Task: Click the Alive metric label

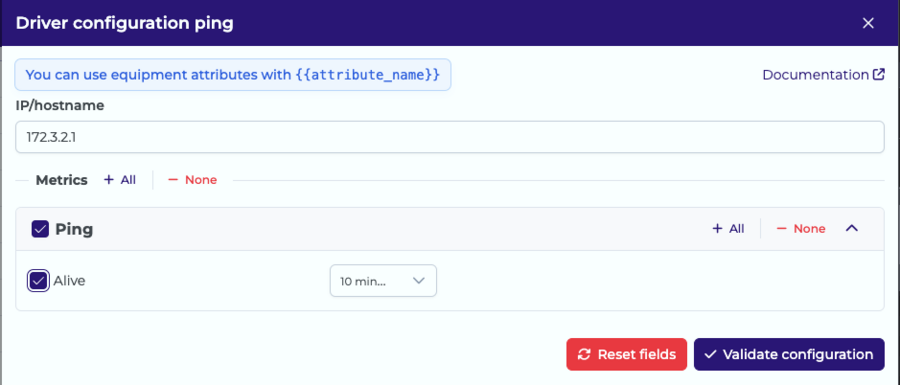Action: pyautogui.click(x=69, y=281)
